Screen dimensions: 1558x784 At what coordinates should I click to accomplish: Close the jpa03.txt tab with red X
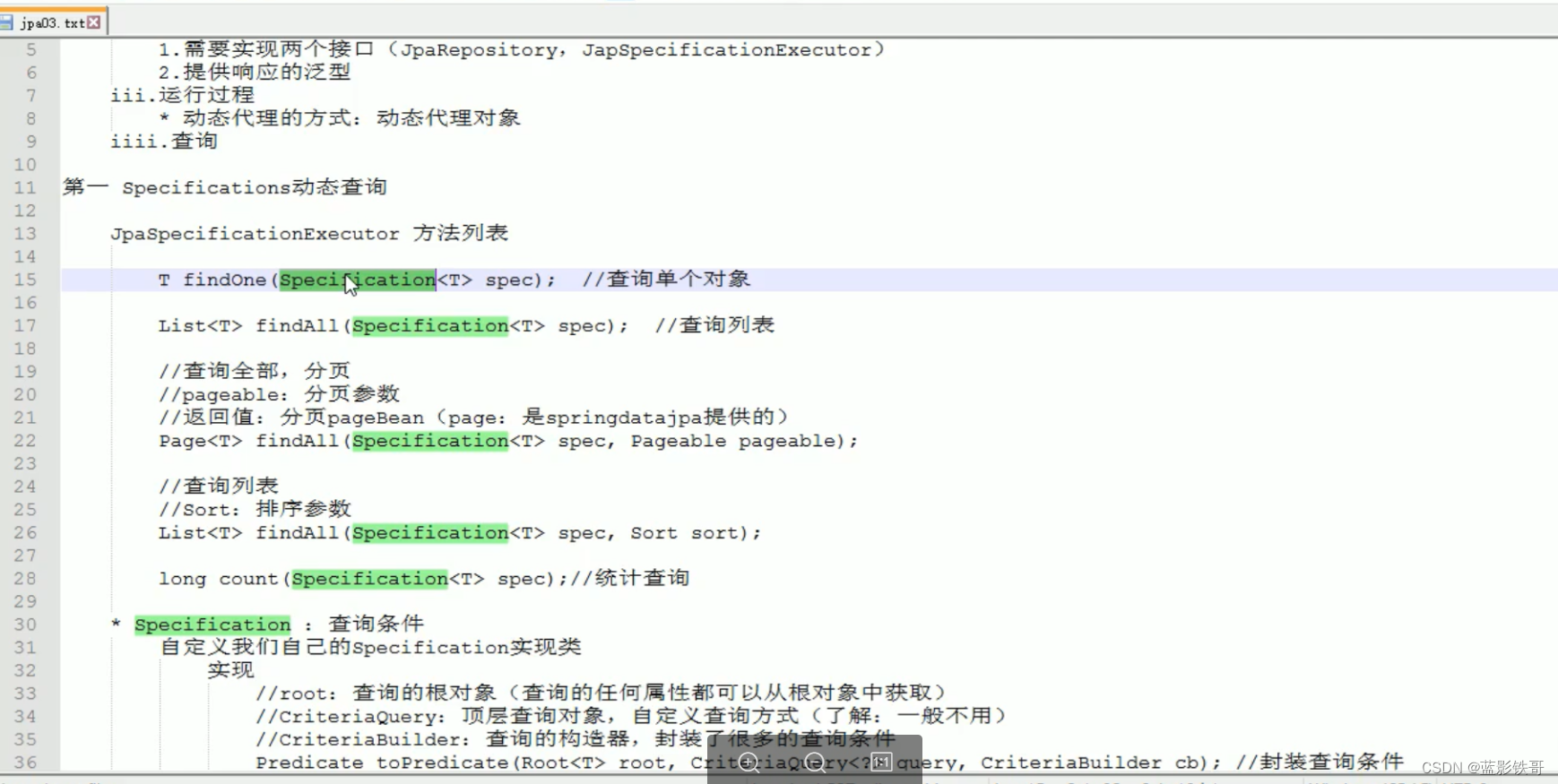[x=94, y=22]
